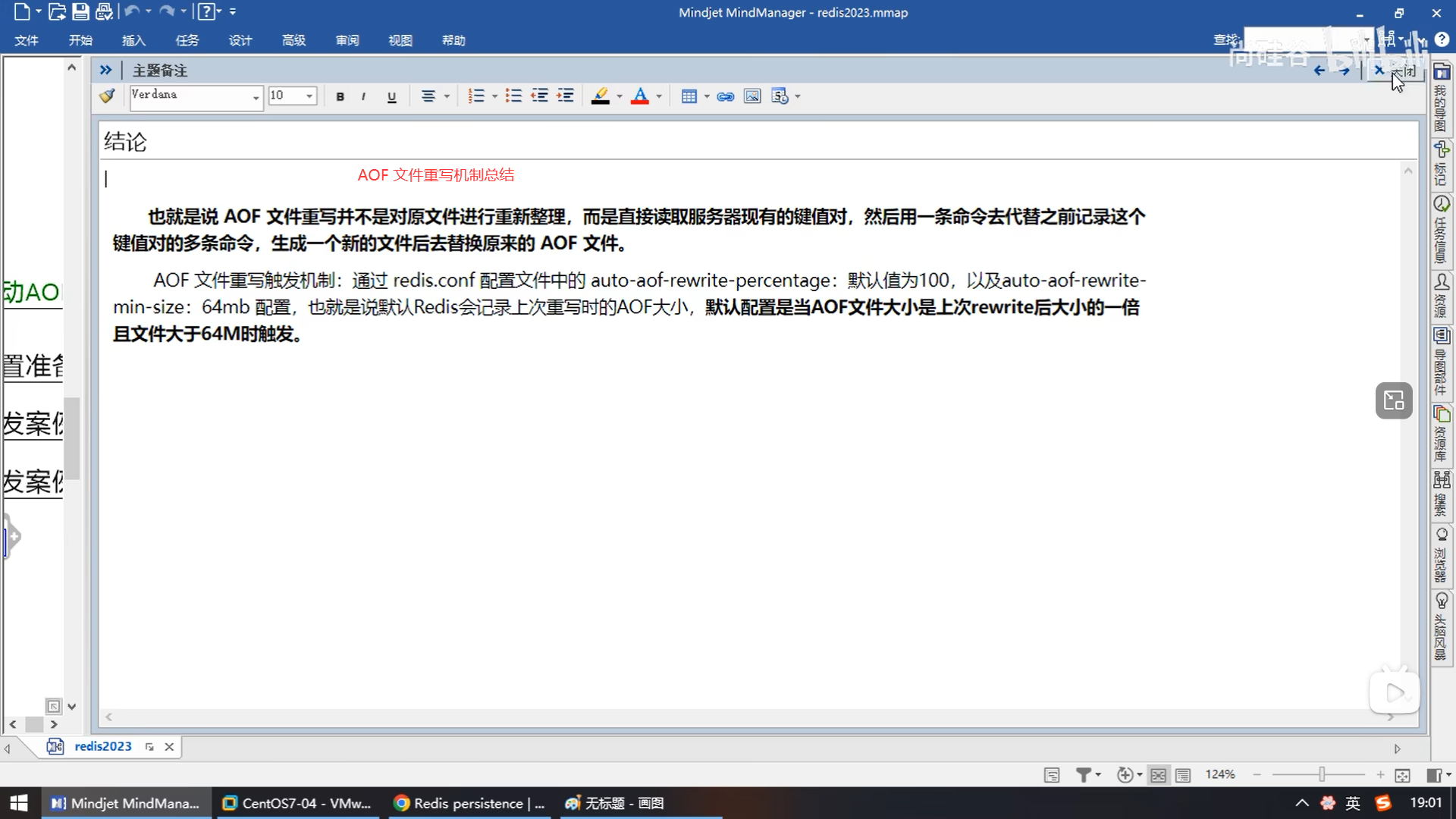
Task: Click the format painter brush icon
Action: click(107, 96)
